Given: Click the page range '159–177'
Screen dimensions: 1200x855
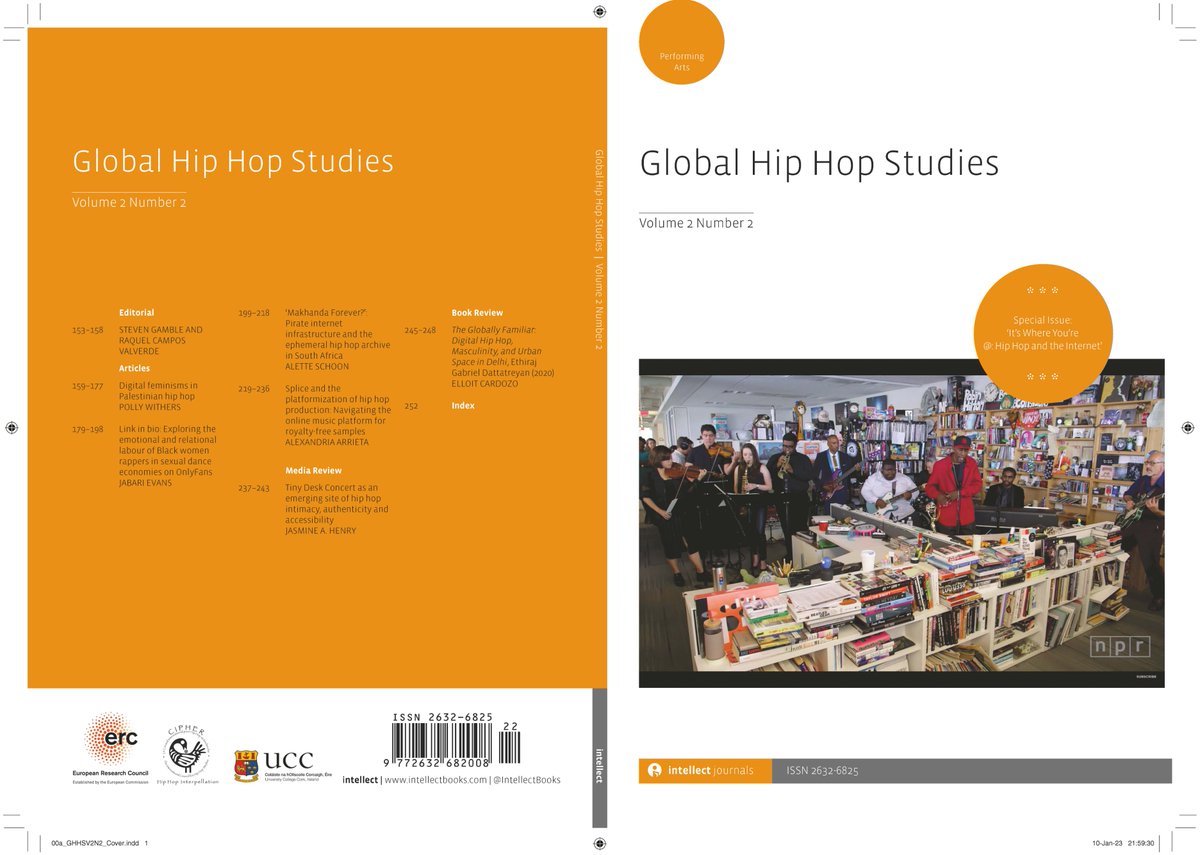Looking at the screenshot, I should click(x=88, y=385).
